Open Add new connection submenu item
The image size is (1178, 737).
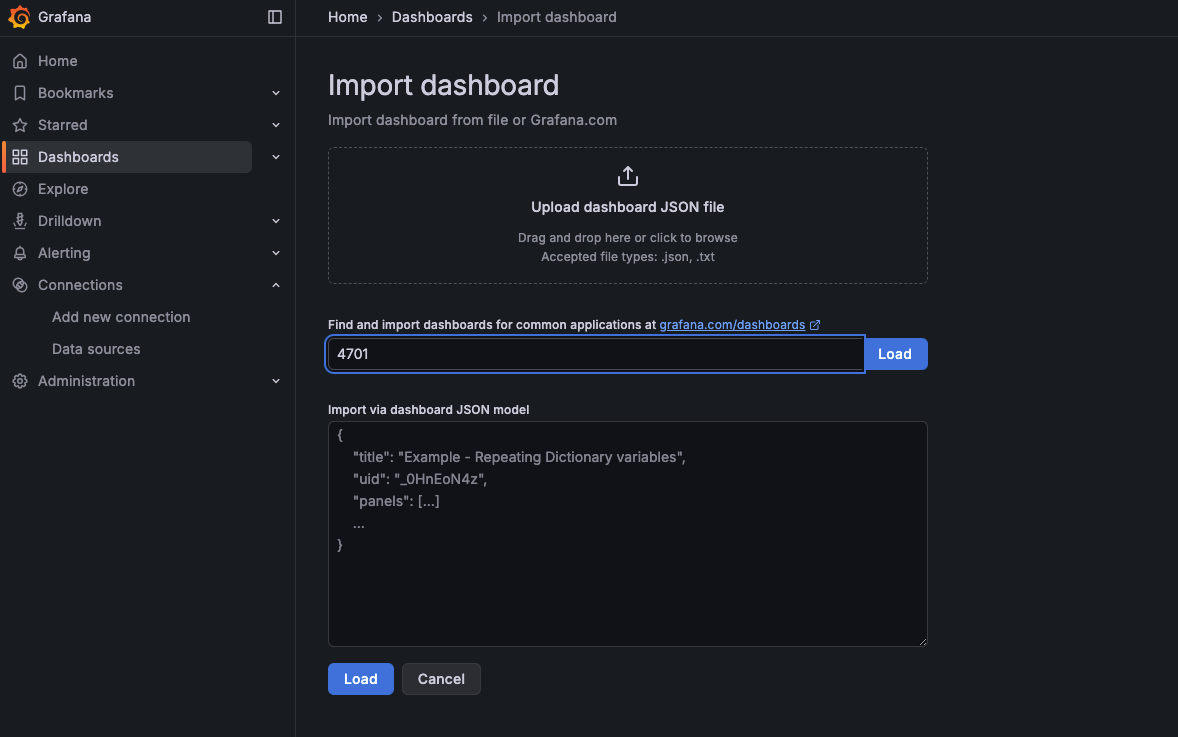click(x=121, y=317)
